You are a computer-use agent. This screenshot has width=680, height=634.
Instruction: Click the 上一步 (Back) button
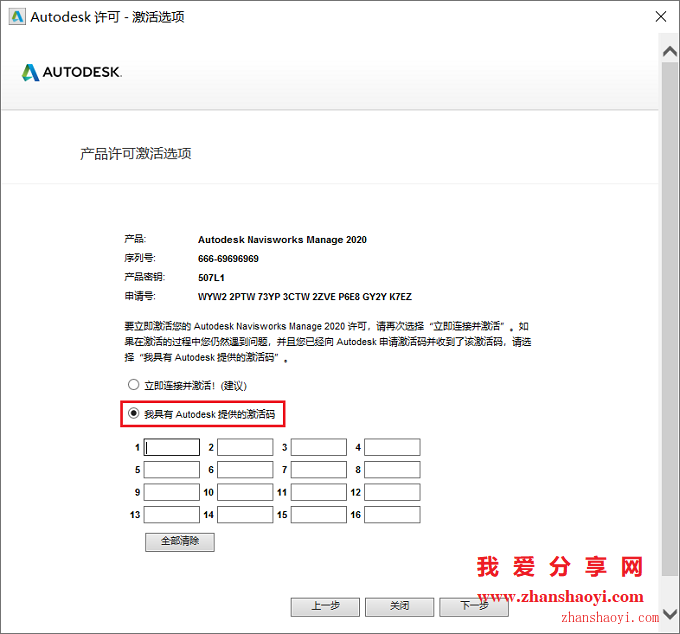click(325, 607)
